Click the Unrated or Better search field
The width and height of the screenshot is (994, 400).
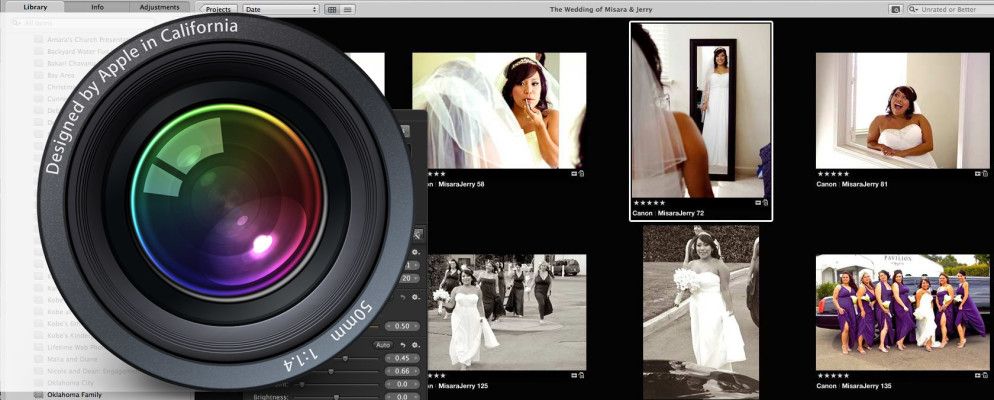coord(953,10)
